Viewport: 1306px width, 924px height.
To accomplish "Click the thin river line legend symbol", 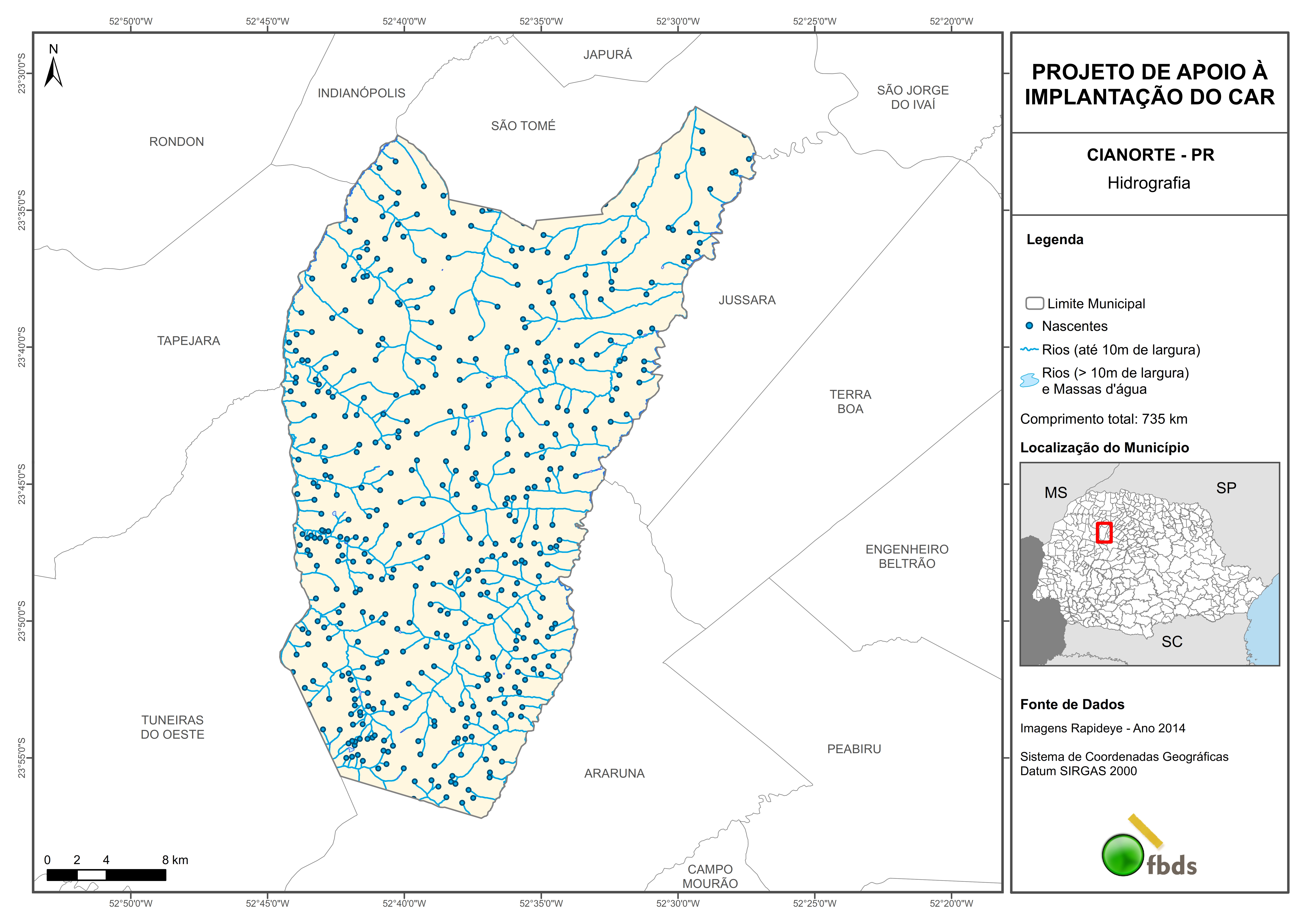I will (x=1029, y=349).
